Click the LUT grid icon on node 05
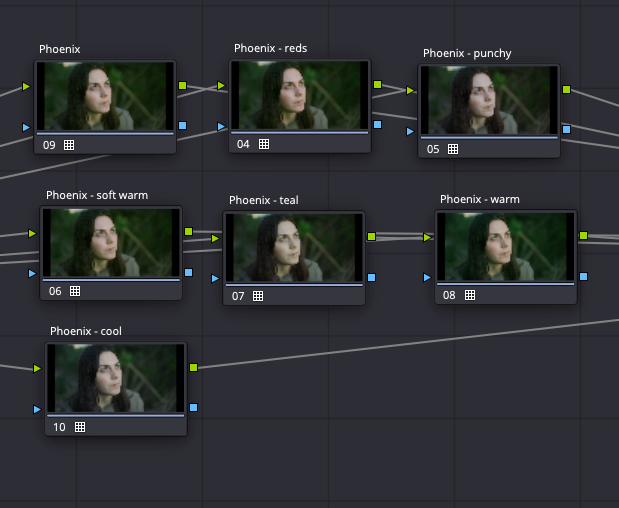 [x=452, y=149]
